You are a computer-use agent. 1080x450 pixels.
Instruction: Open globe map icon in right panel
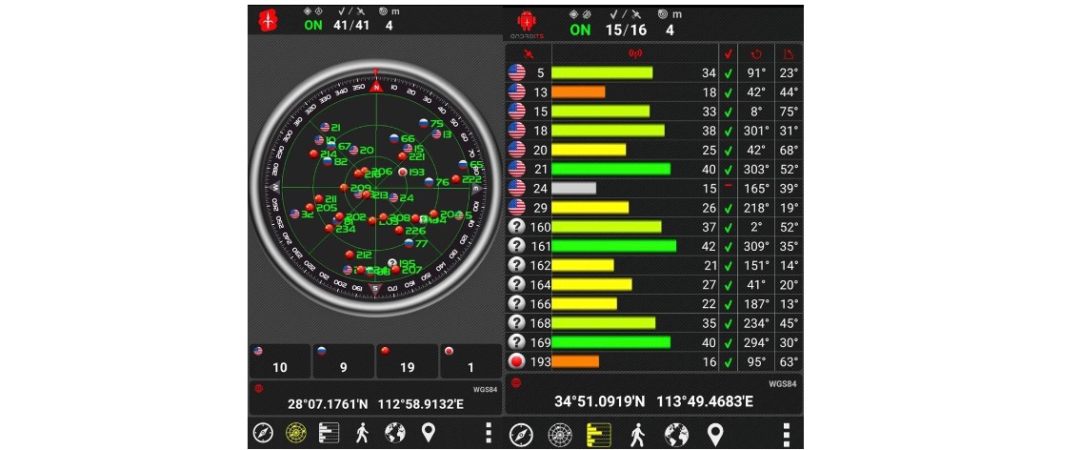click(x=676, y=434)
